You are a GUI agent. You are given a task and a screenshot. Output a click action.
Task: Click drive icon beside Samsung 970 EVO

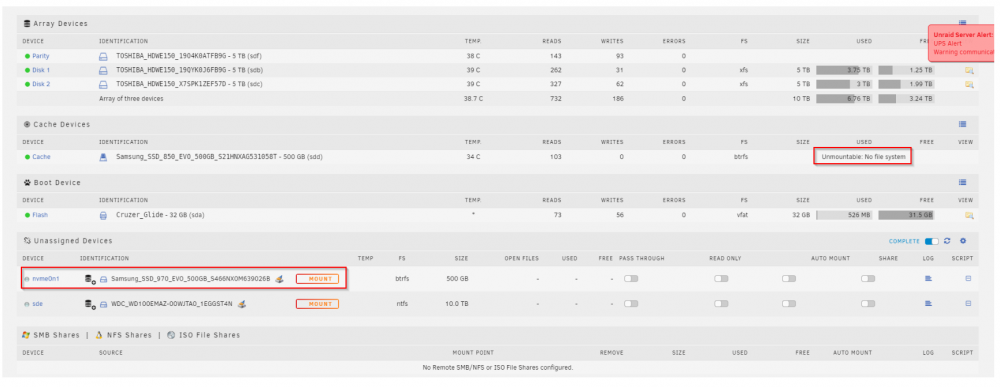103,279
